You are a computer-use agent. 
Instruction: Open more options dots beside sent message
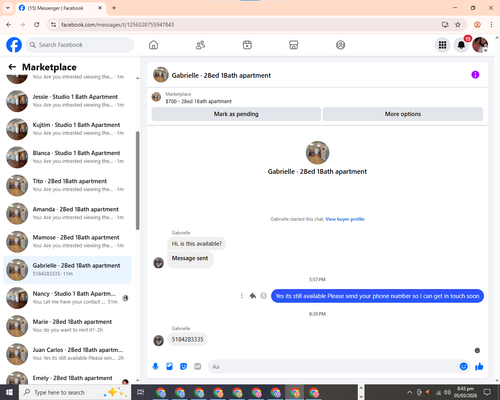click(x=242, y=296)
